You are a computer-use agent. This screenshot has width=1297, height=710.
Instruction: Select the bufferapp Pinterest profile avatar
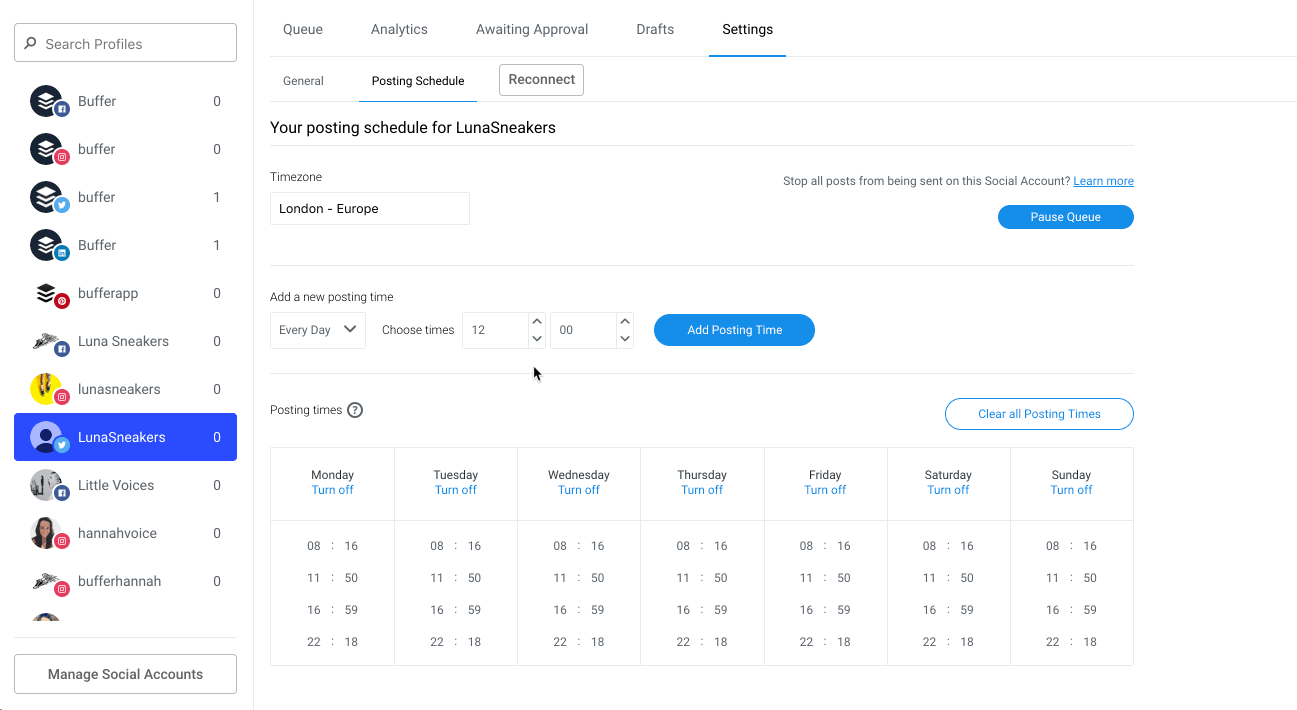47,293
